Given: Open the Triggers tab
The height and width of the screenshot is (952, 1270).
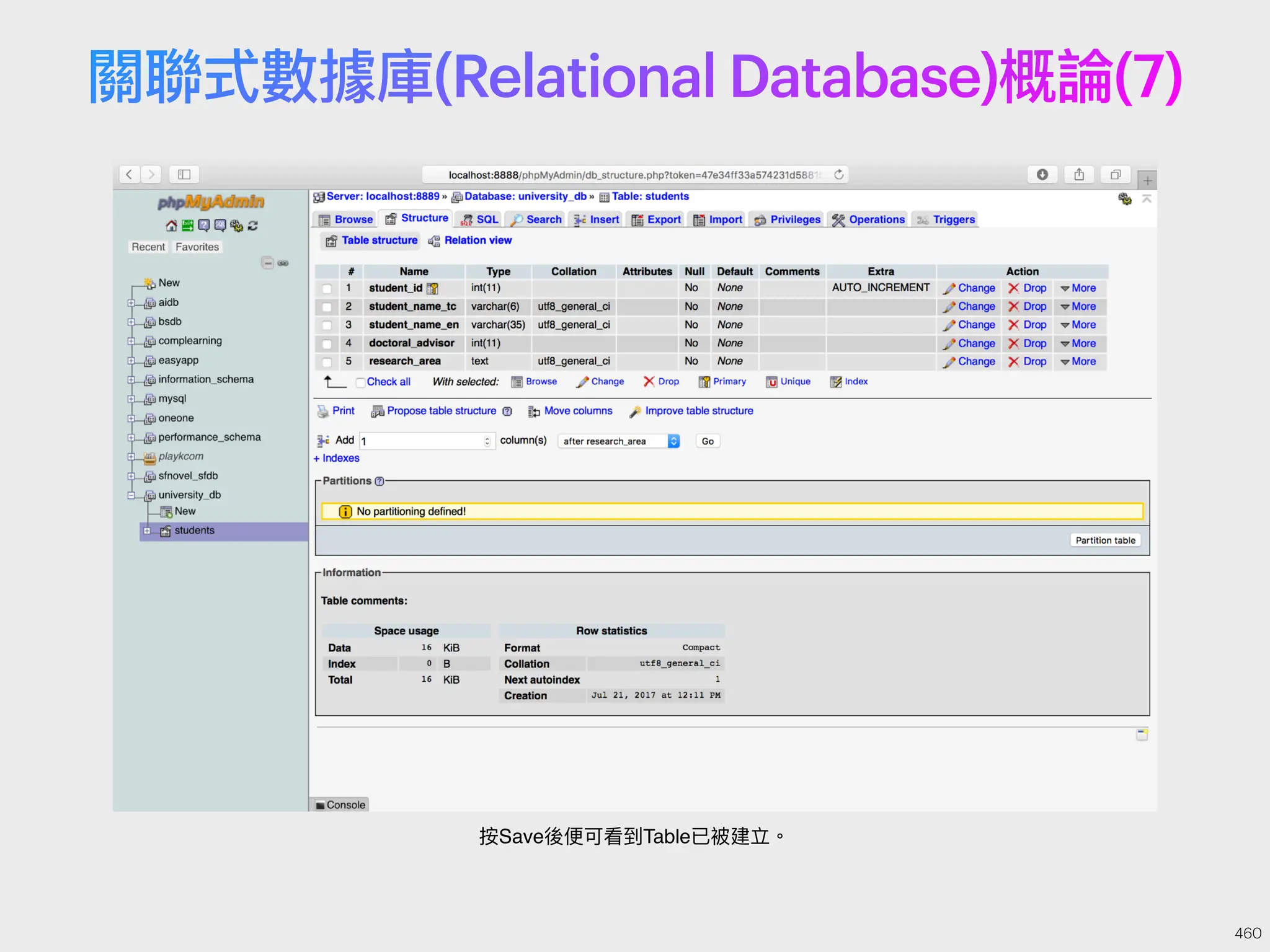Looking at the screenshot, I should click(x=946, y=219).
